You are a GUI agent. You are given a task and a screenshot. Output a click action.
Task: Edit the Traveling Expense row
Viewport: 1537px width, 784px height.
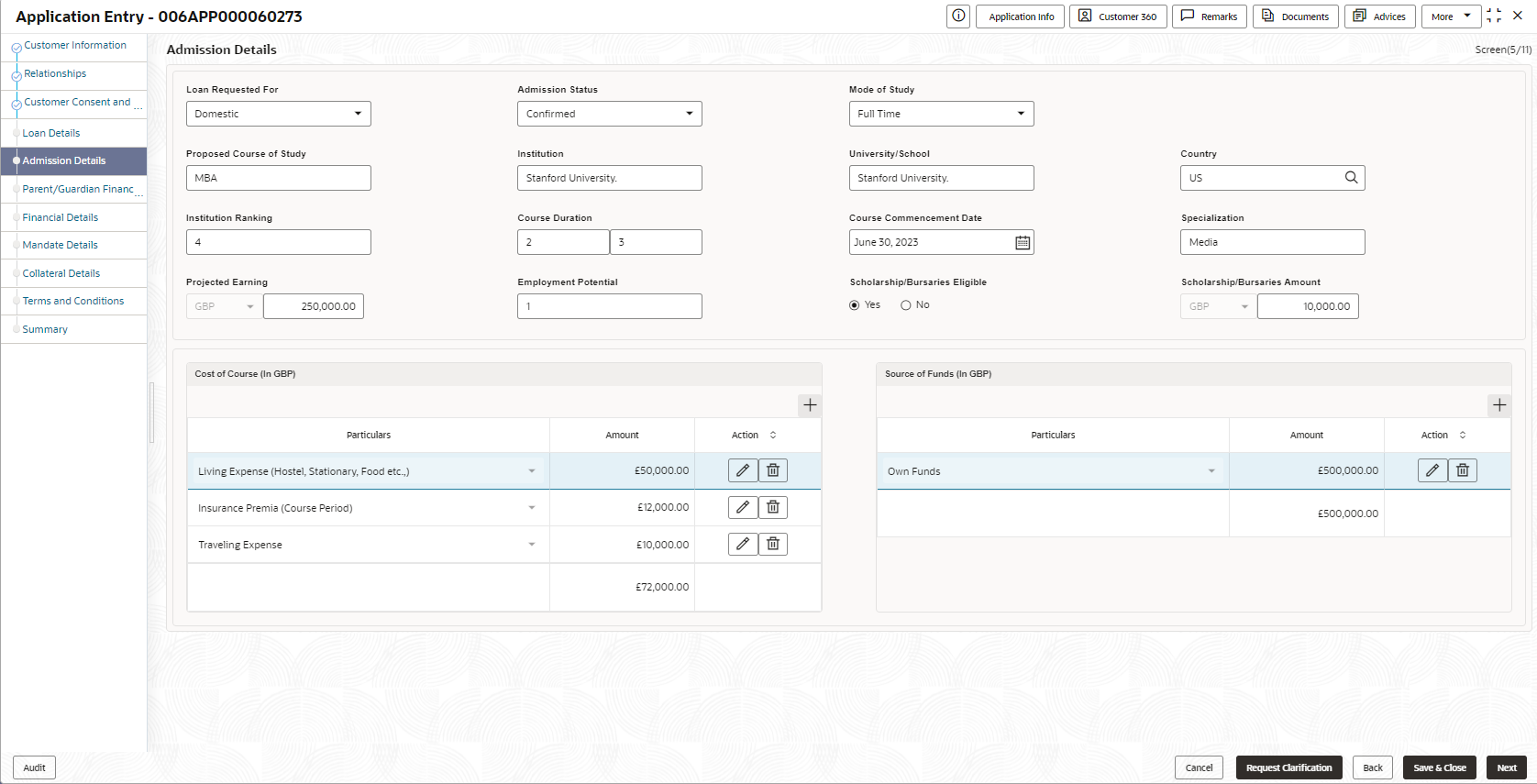(x=743, y=544)
